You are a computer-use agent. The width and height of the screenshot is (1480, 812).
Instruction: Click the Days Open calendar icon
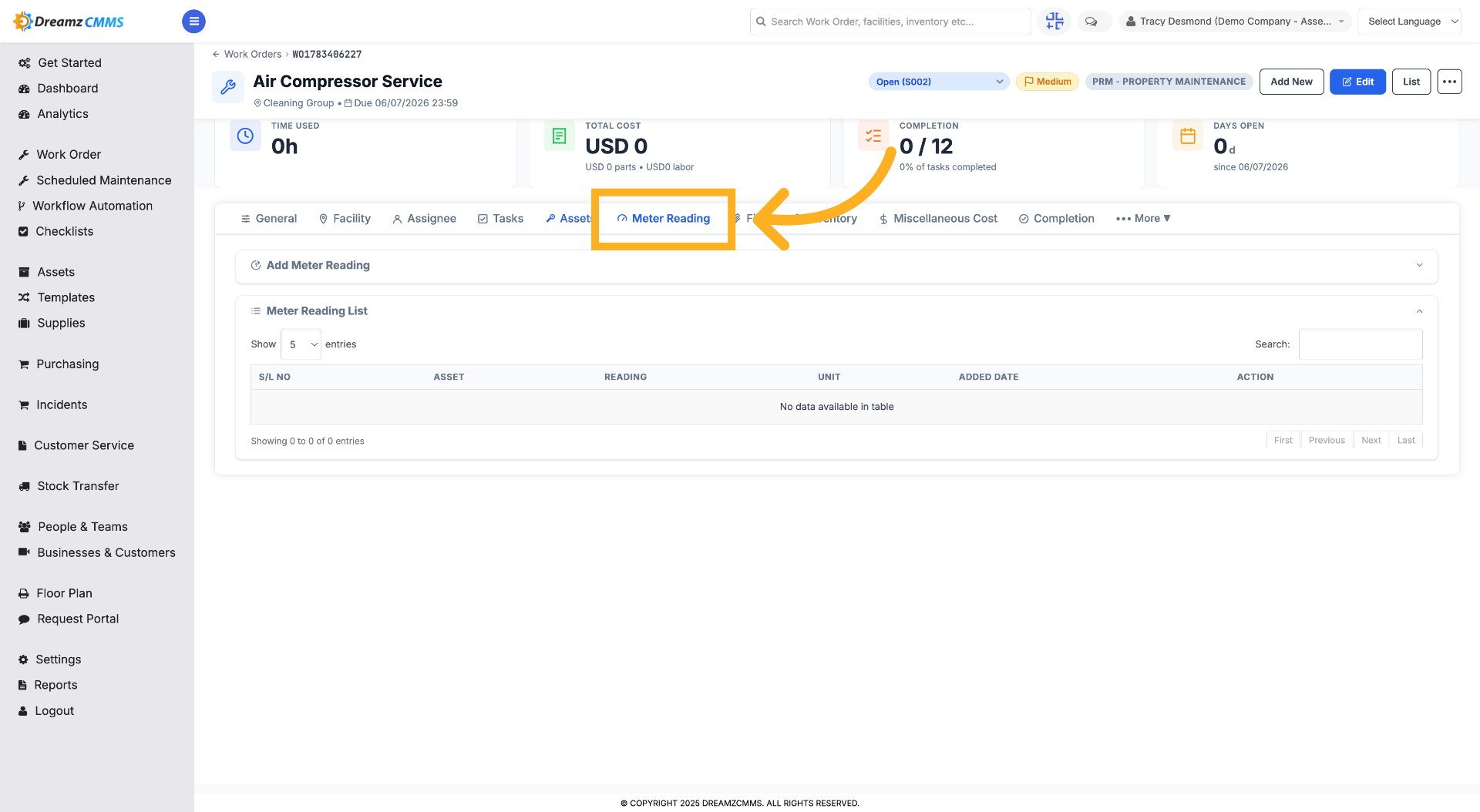(1188, 136)
